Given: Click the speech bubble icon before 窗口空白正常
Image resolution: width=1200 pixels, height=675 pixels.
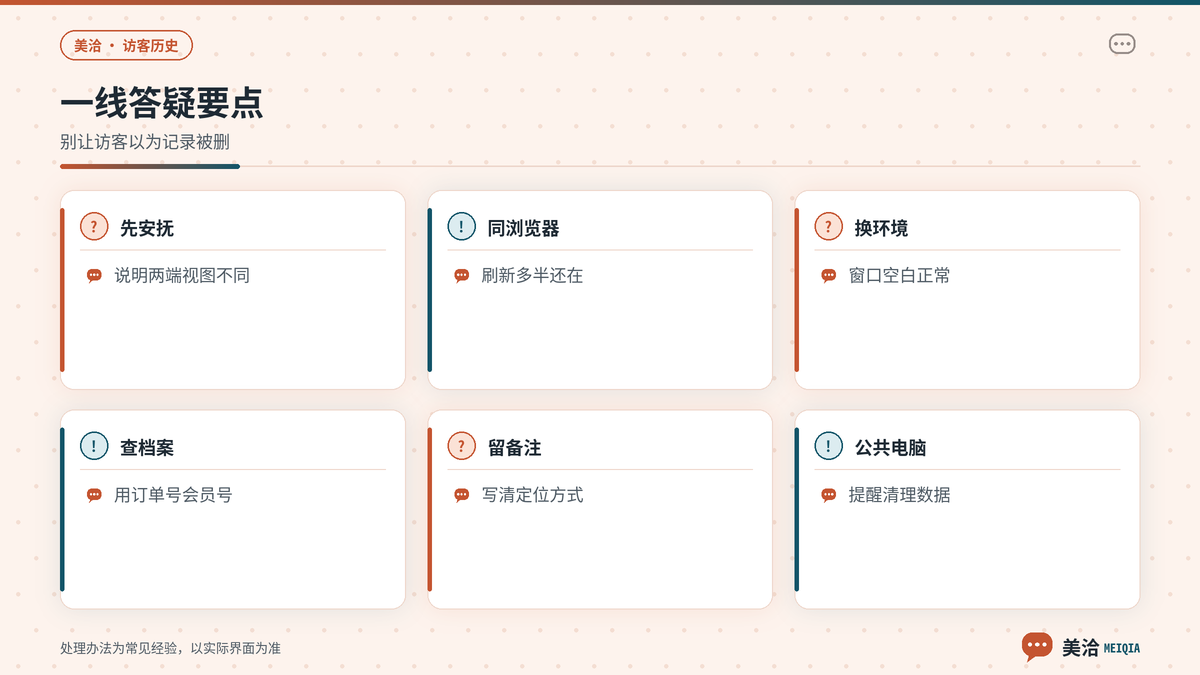Looking at the screenshot, I should tap(828, 276).
